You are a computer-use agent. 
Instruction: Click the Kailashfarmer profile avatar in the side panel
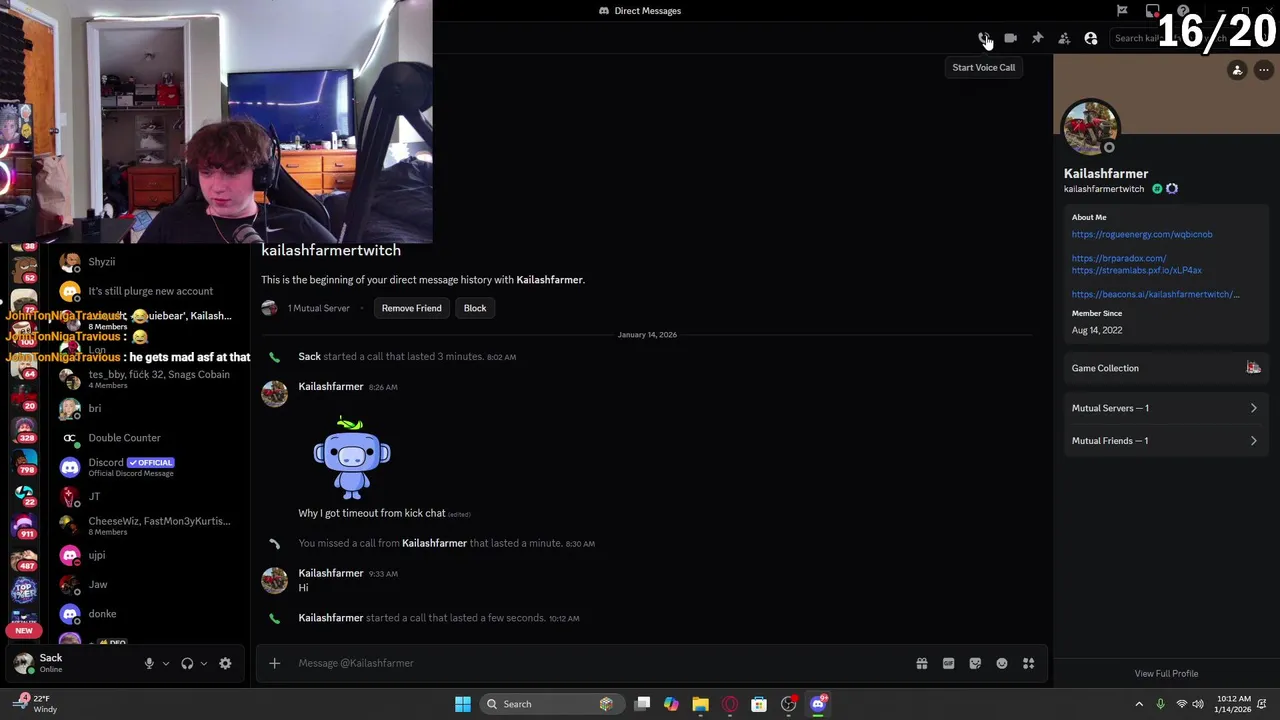pyautogui.click(x=1090, y=128)
